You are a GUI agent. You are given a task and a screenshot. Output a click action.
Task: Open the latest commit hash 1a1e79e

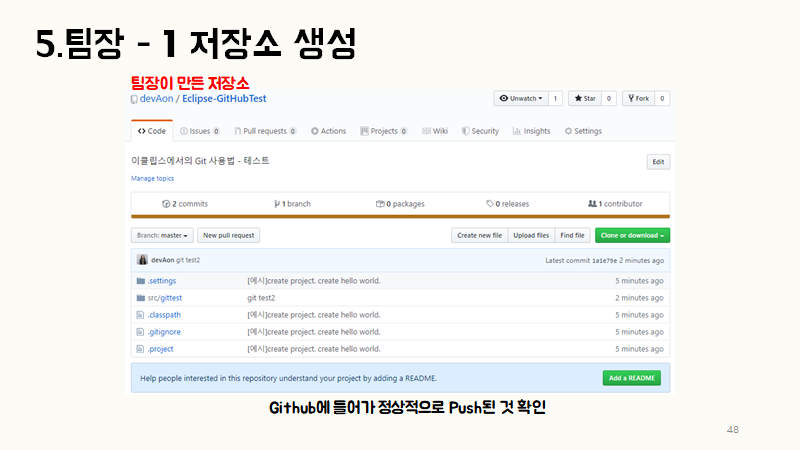click(x=604, y=261)
